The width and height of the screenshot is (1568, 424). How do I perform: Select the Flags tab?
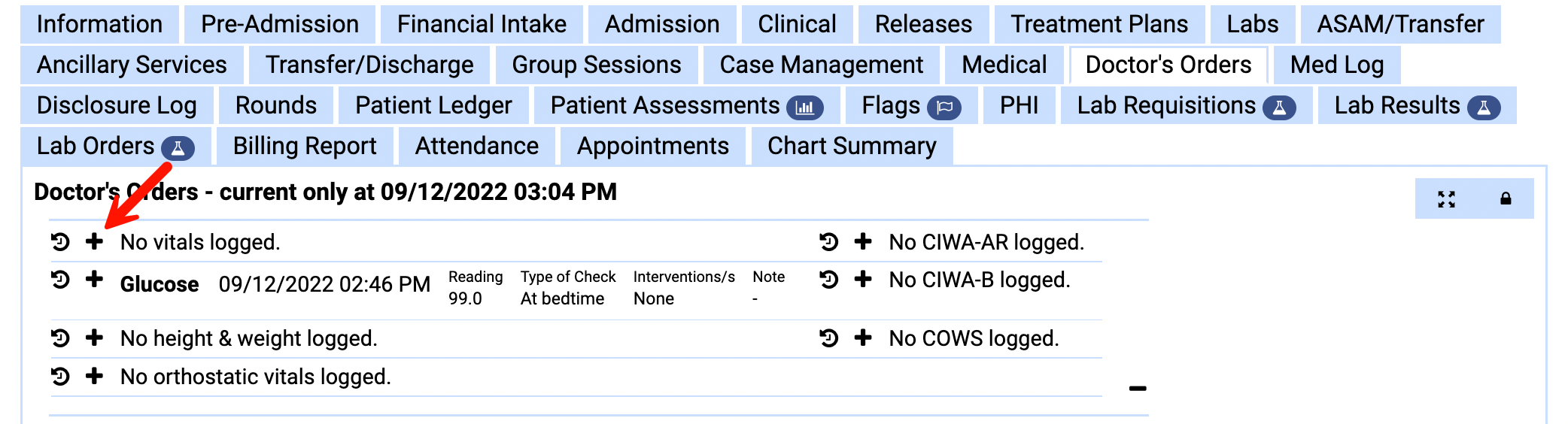click(x=910, y=106)
